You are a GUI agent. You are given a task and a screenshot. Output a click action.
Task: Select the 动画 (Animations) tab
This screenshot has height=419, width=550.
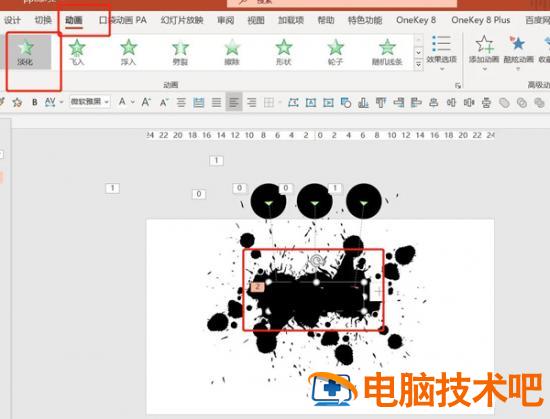pyautogui.click(x=74, y=20)
